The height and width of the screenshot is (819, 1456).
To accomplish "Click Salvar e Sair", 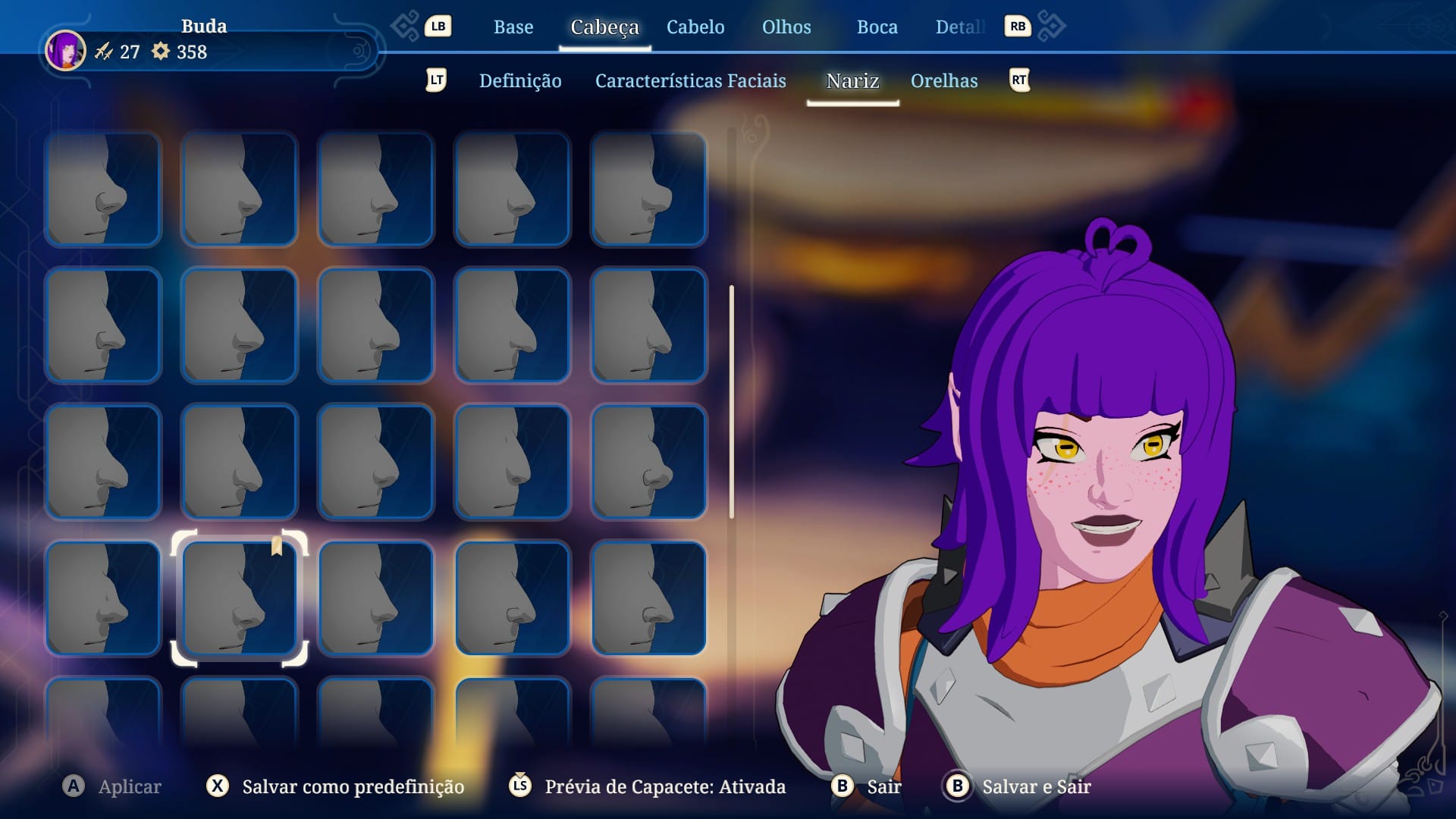I will pyautogui.click(x=1036, y=786).
